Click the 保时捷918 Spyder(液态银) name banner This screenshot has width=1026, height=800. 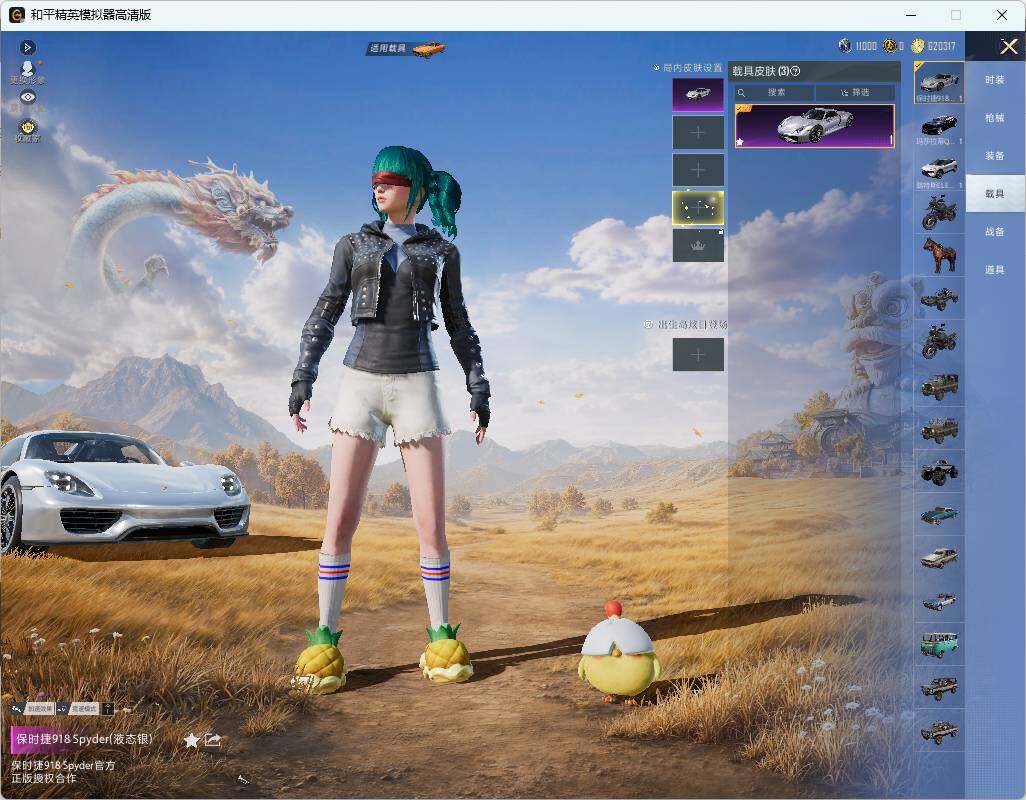[x=84, y=739]
